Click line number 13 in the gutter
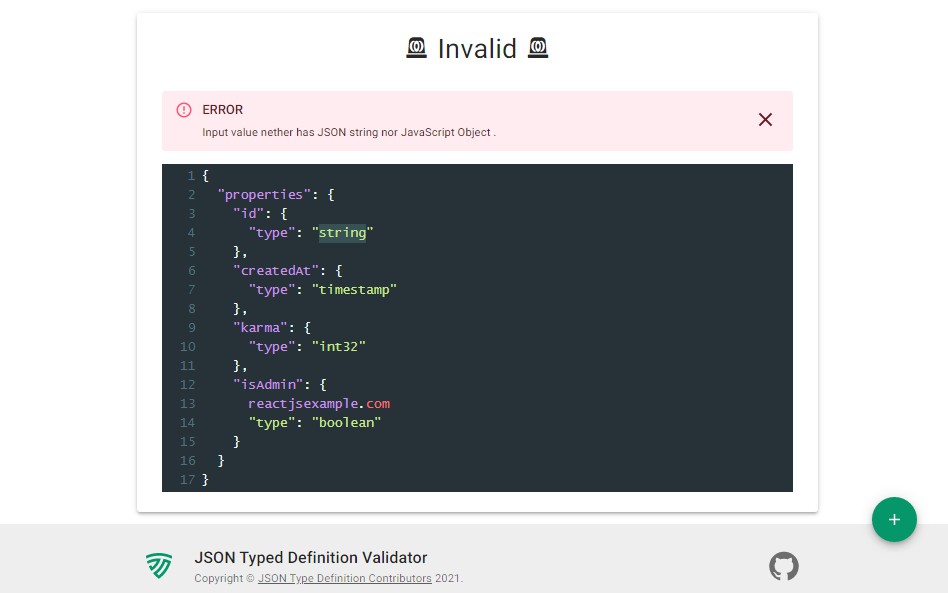The width and height of the screenshot is (948, 593). 188,403
